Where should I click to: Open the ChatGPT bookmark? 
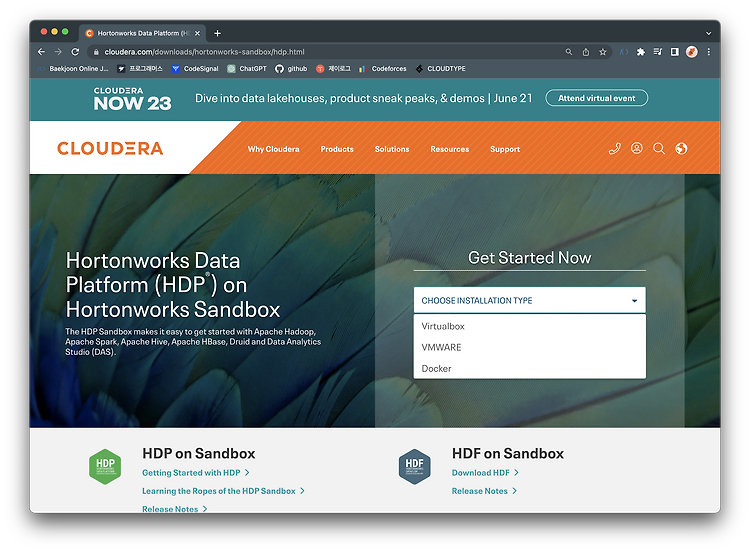(x=247, y=68)
